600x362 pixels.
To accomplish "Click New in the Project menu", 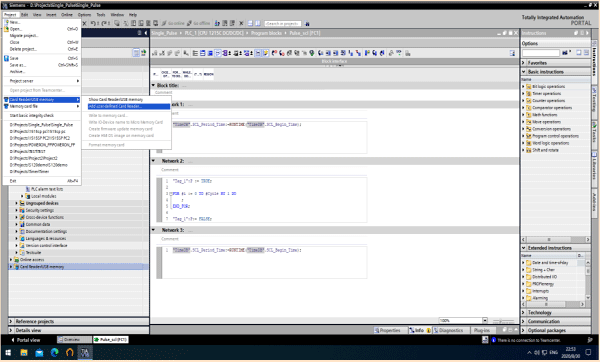I will (41, 22).
